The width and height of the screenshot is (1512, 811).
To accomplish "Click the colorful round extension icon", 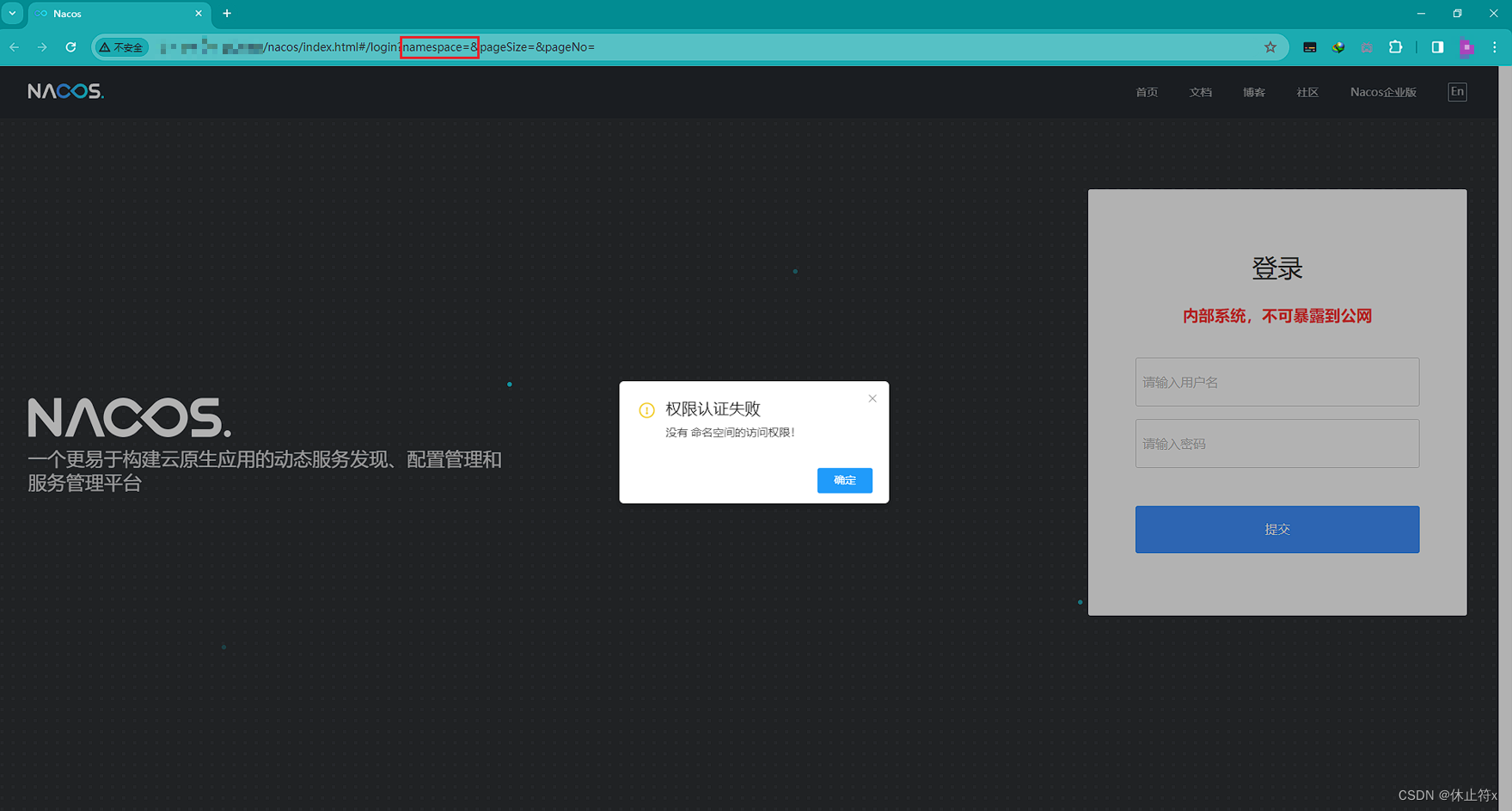I will (1338, 47).
